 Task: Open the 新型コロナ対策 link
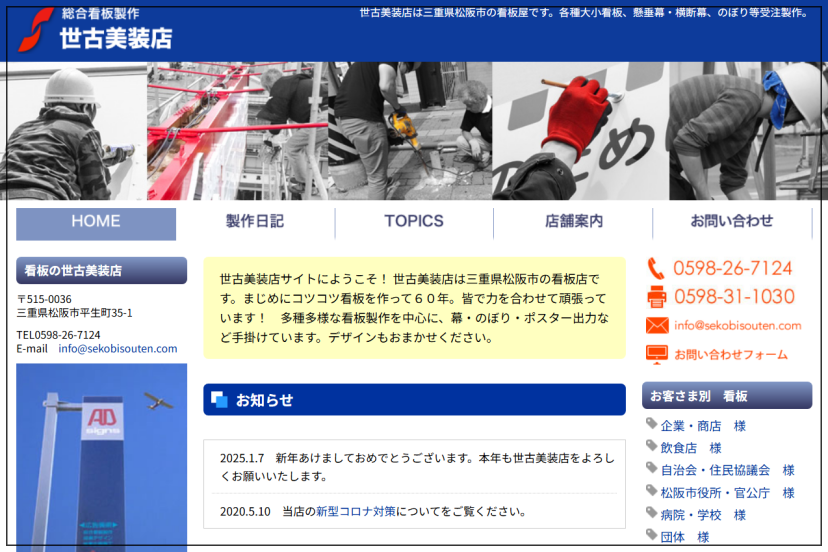(x=355, y=511)
